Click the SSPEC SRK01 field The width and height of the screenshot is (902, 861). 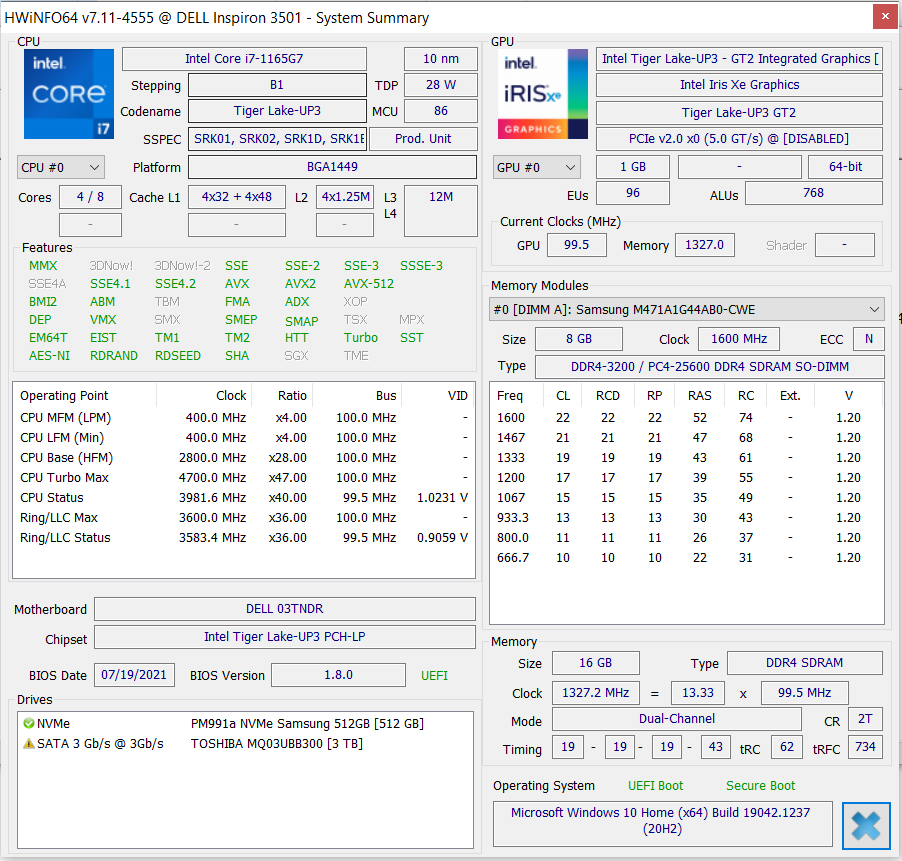click(277, 139)
